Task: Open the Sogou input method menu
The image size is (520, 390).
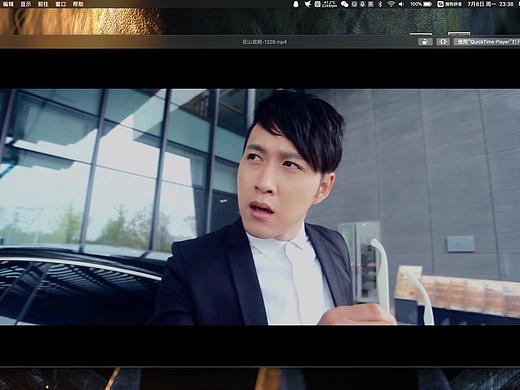Action: point(449,4)
